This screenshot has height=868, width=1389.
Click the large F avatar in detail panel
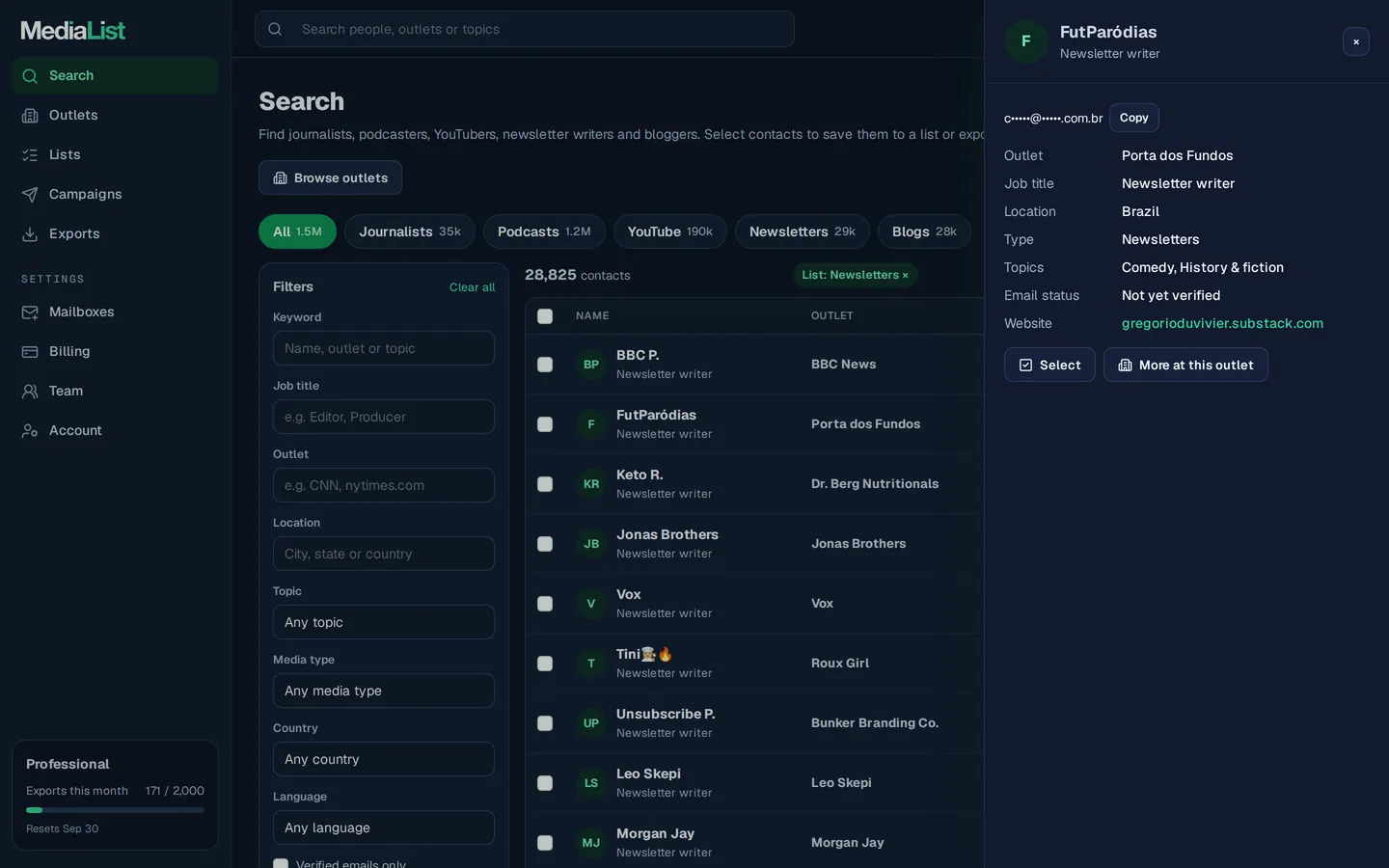click(1026, 41)
